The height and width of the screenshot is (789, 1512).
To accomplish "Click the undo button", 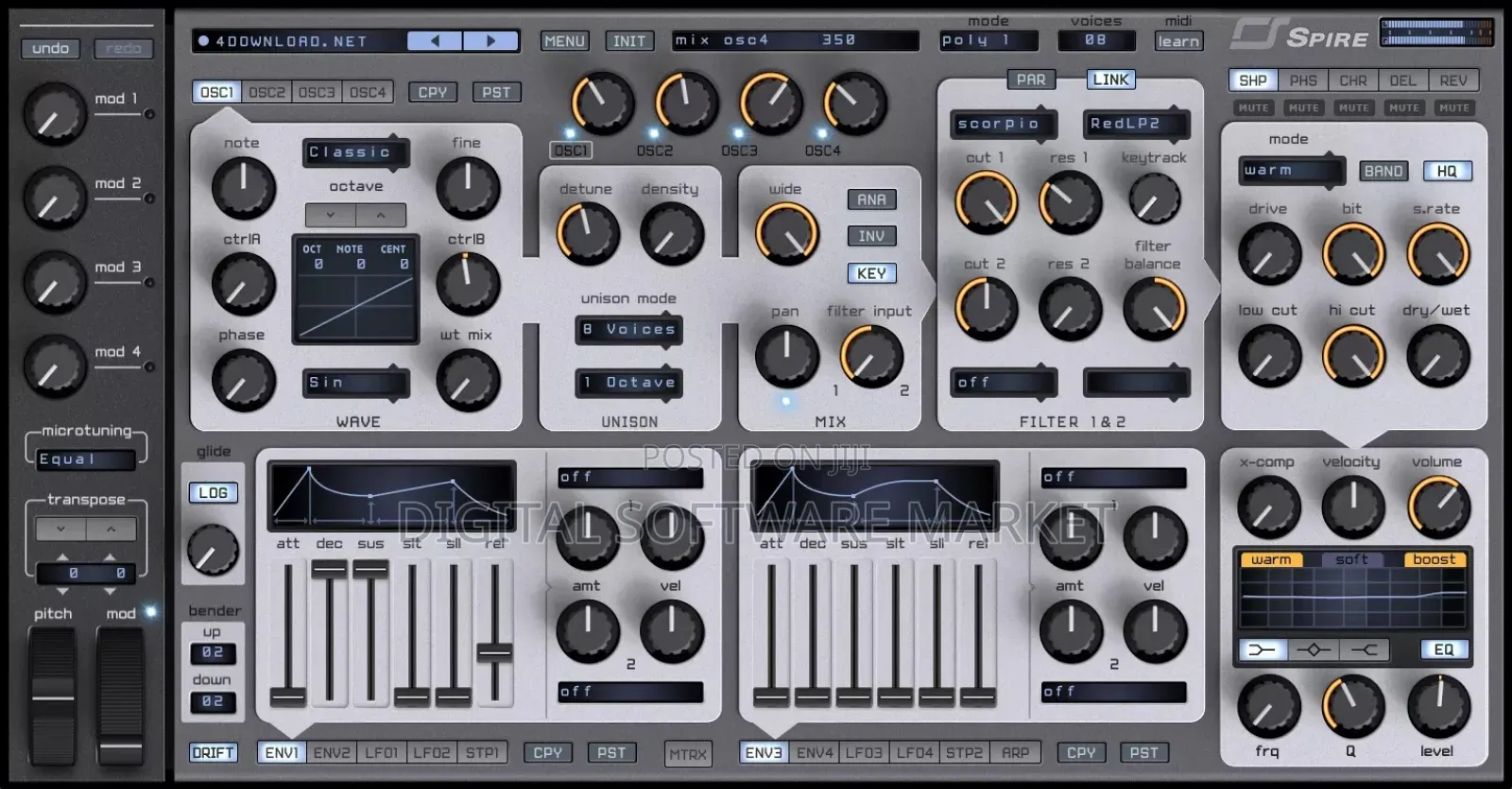I will [x=50, y=48].
